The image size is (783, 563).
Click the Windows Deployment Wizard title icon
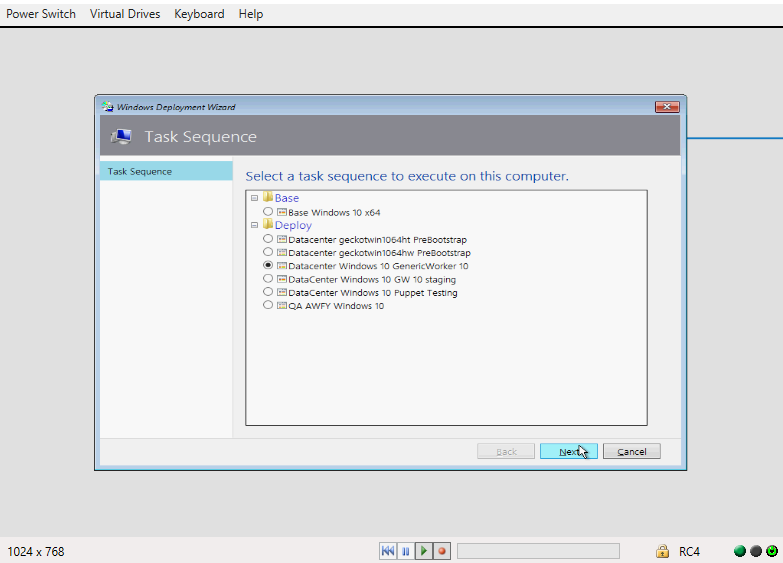pos(107,106)
